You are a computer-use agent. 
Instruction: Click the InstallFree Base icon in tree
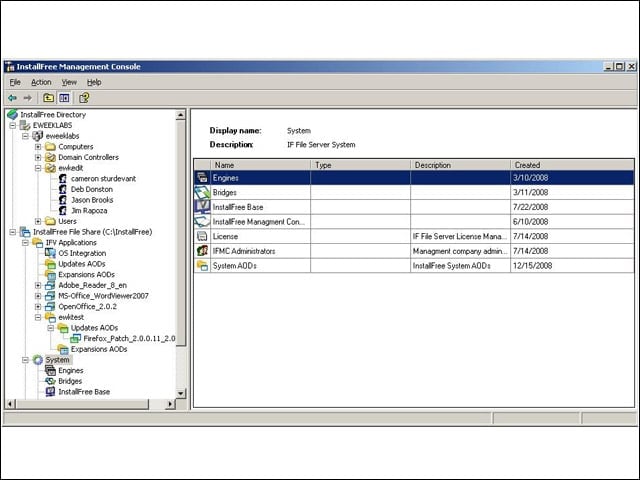click(50, 392)
